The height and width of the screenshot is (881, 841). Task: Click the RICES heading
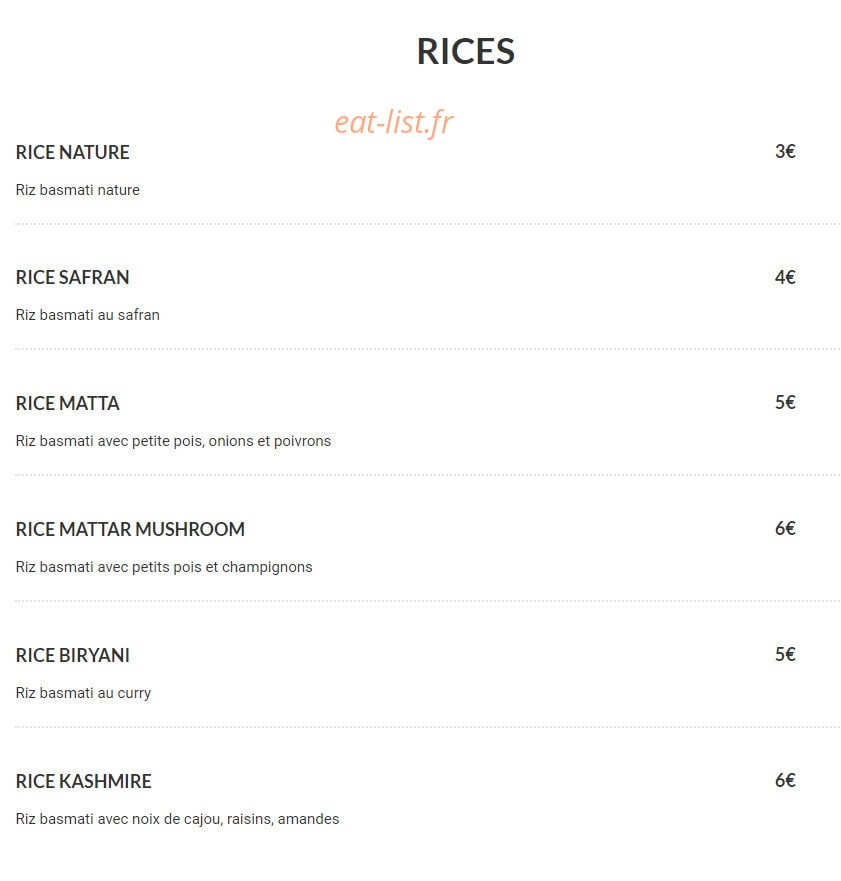click(465, 52)
